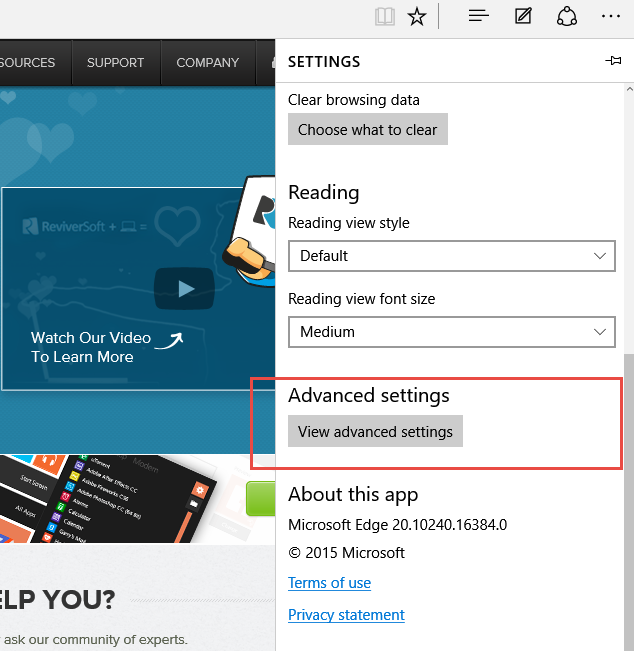Click the ReviverSoft logo in video
Screen dimensions: 634x651
click(65, 226)
